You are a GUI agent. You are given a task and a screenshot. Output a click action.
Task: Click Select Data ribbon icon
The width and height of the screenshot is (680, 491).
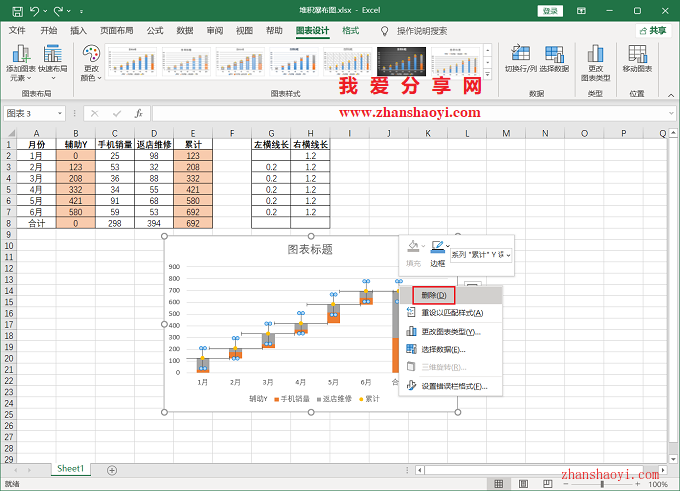pyautogui.click(x=554, y=58)
